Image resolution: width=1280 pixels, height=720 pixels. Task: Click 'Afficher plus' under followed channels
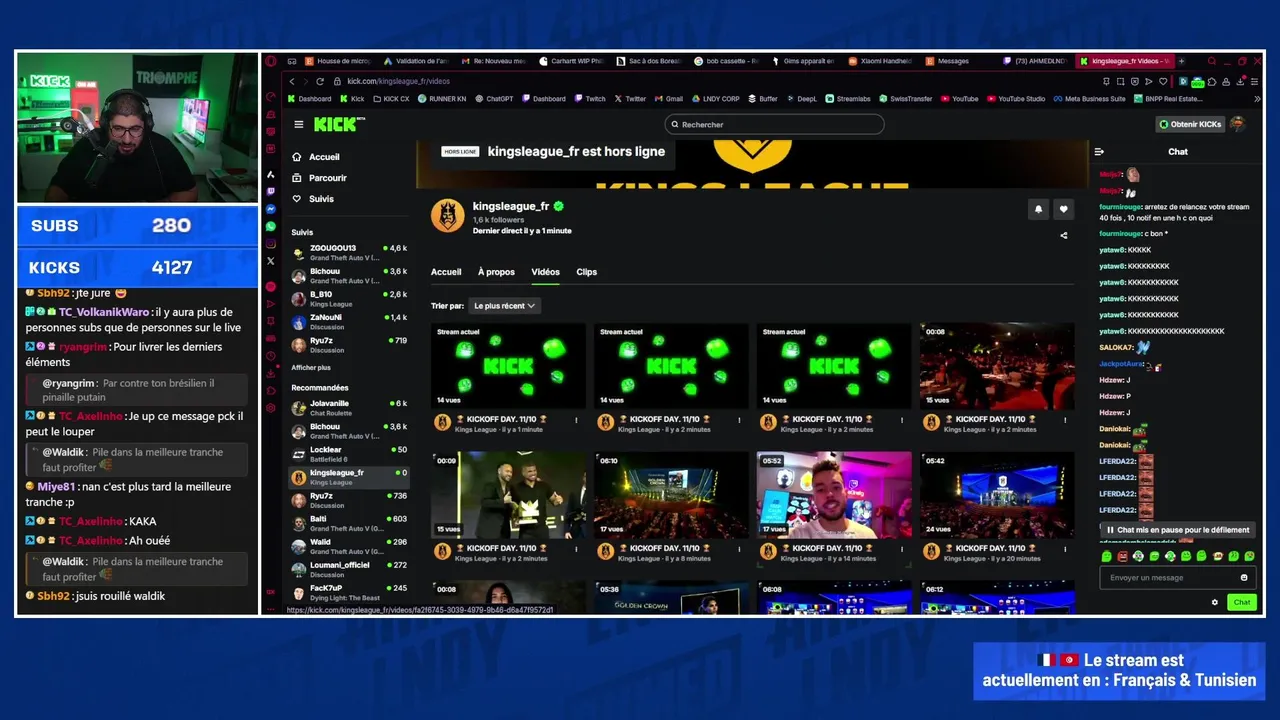[x=311, y=368]
